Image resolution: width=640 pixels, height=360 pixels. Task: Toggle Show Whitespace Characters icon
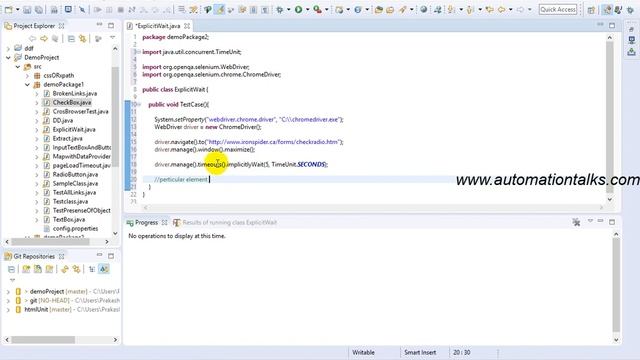pyautogui.click(x=265, y=9)
